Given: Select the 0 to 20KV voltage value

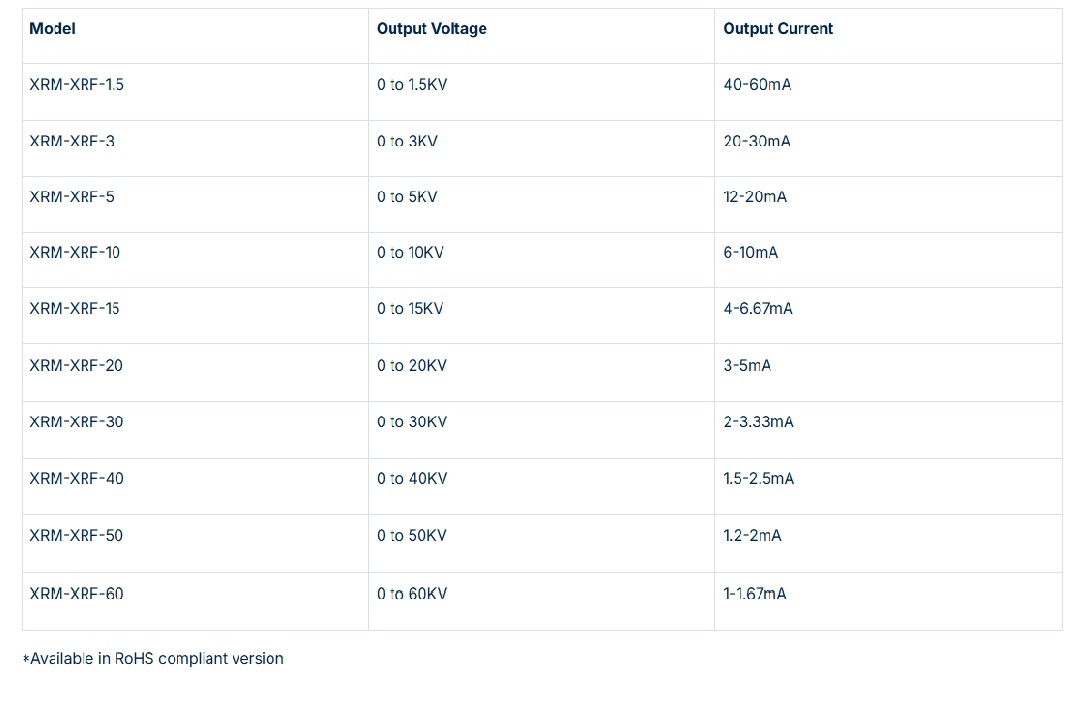Looking at the screenshot, I should [x=412, y=366].
